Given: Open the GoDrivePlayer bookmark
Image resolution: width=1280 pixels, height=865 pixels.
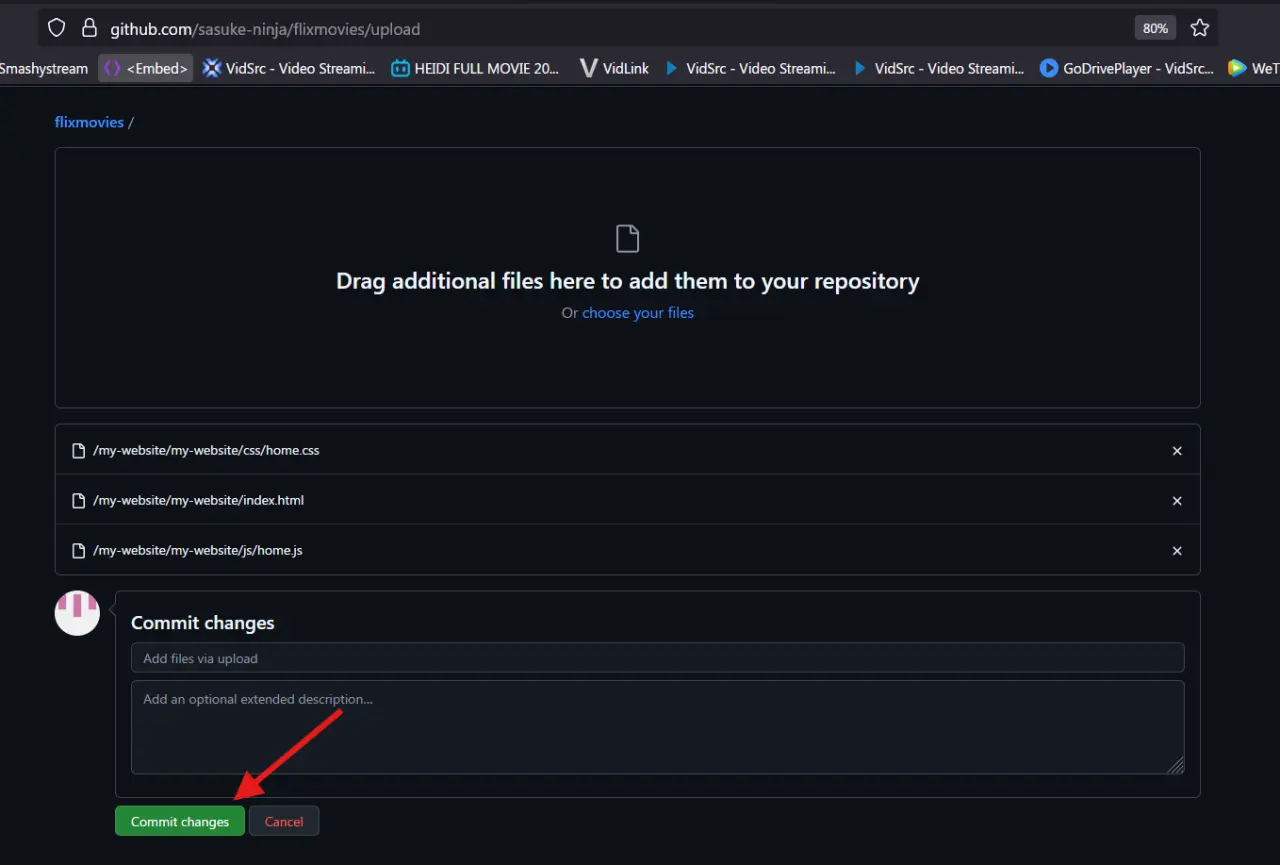Looking at the screenshot, I should (1127, 68).
